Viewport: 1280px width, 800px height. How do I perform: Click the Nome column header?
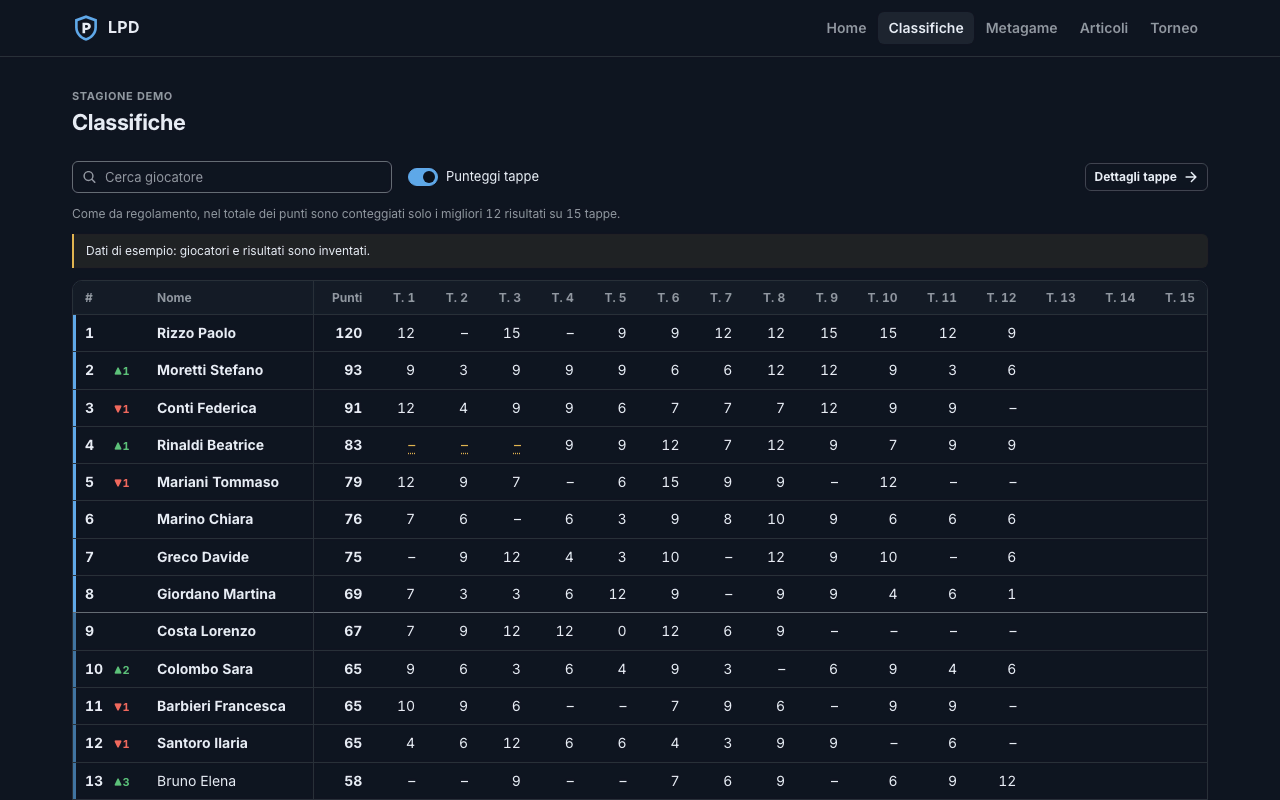pyautogui.click(x=174, y=298)
